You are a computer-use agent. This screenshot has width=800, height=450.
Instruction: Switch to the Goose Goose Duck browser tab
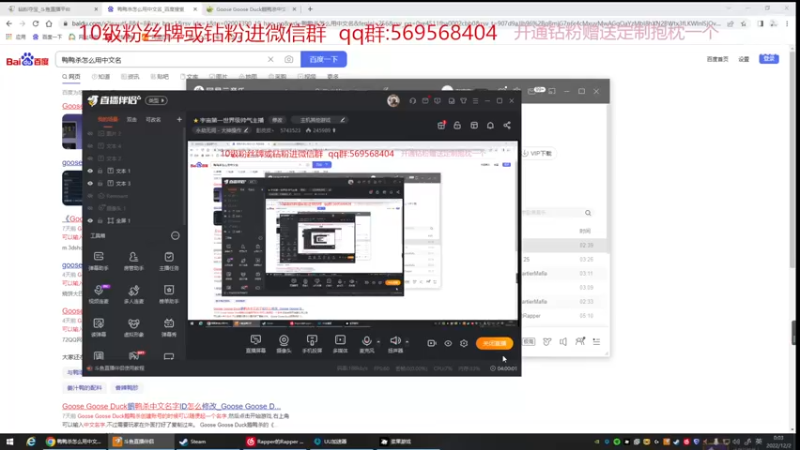[x=251, y=9]
